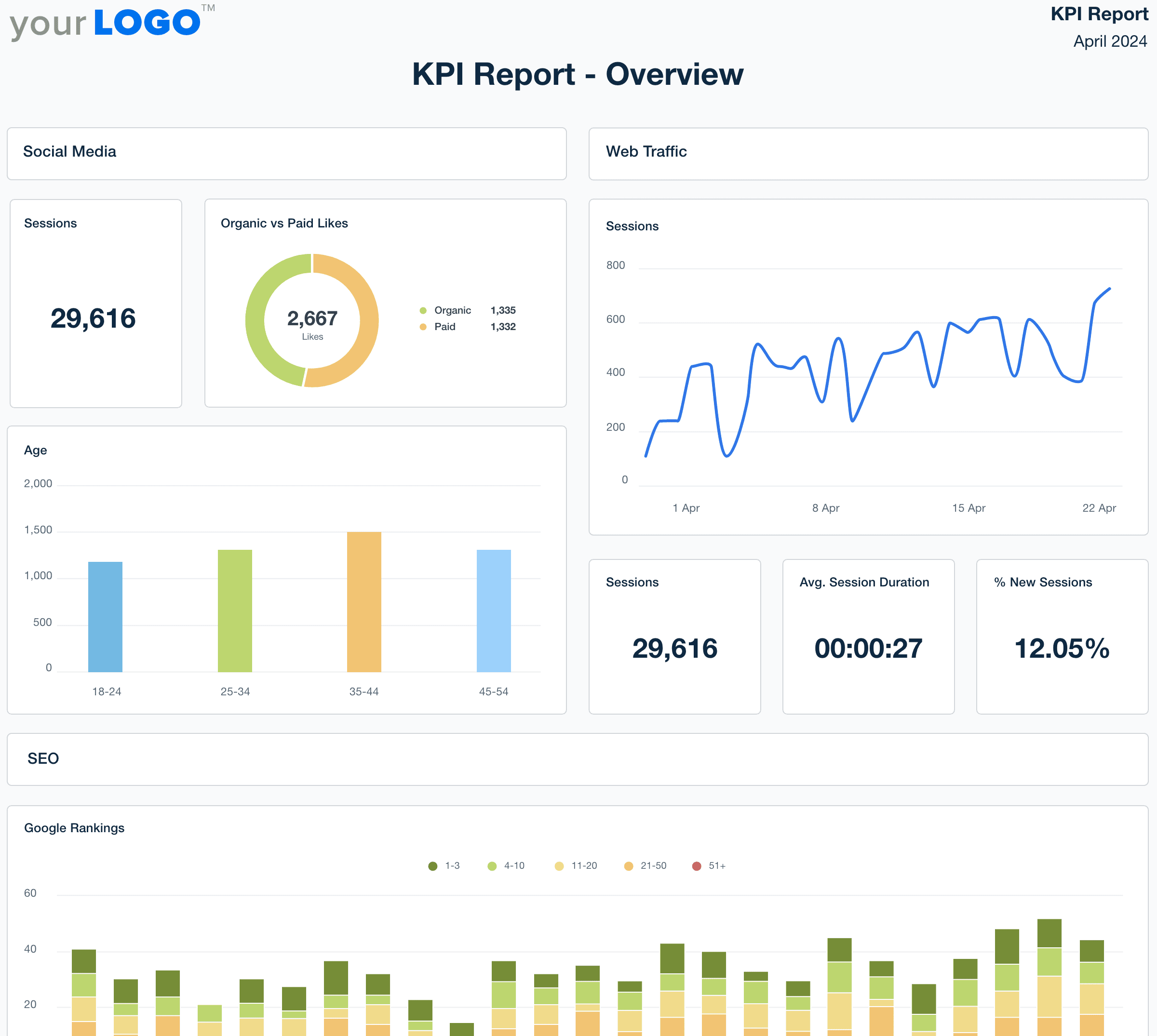Click the light green 4-10 legend marker
Image resolution: width=1157 pixels, height=1036 pixels.
[x=491, y=866]
